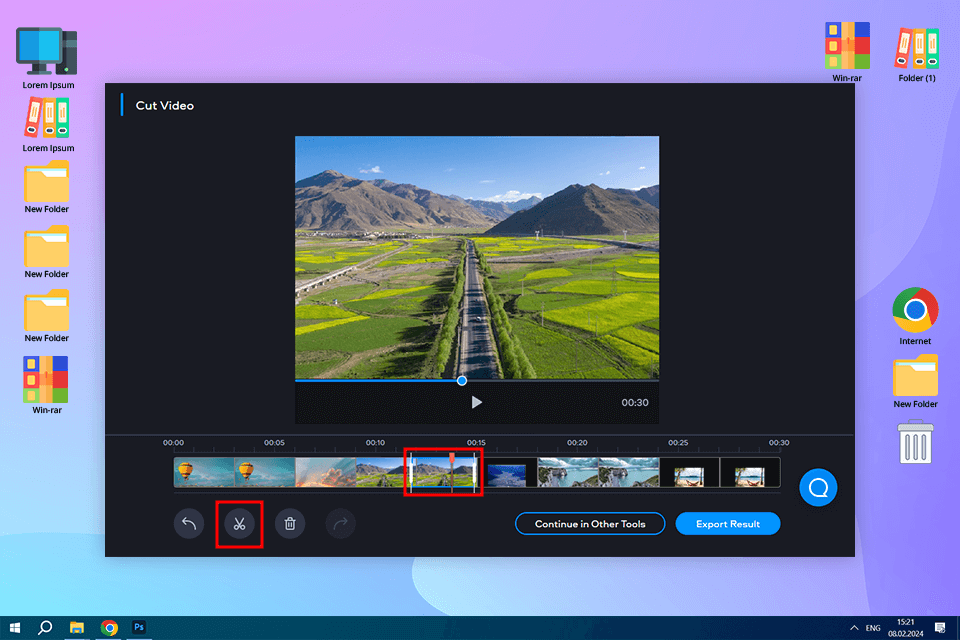Click the redo arrow button
Image resolution: width=960 pixels, height=640 pixels.
[340, 524]
